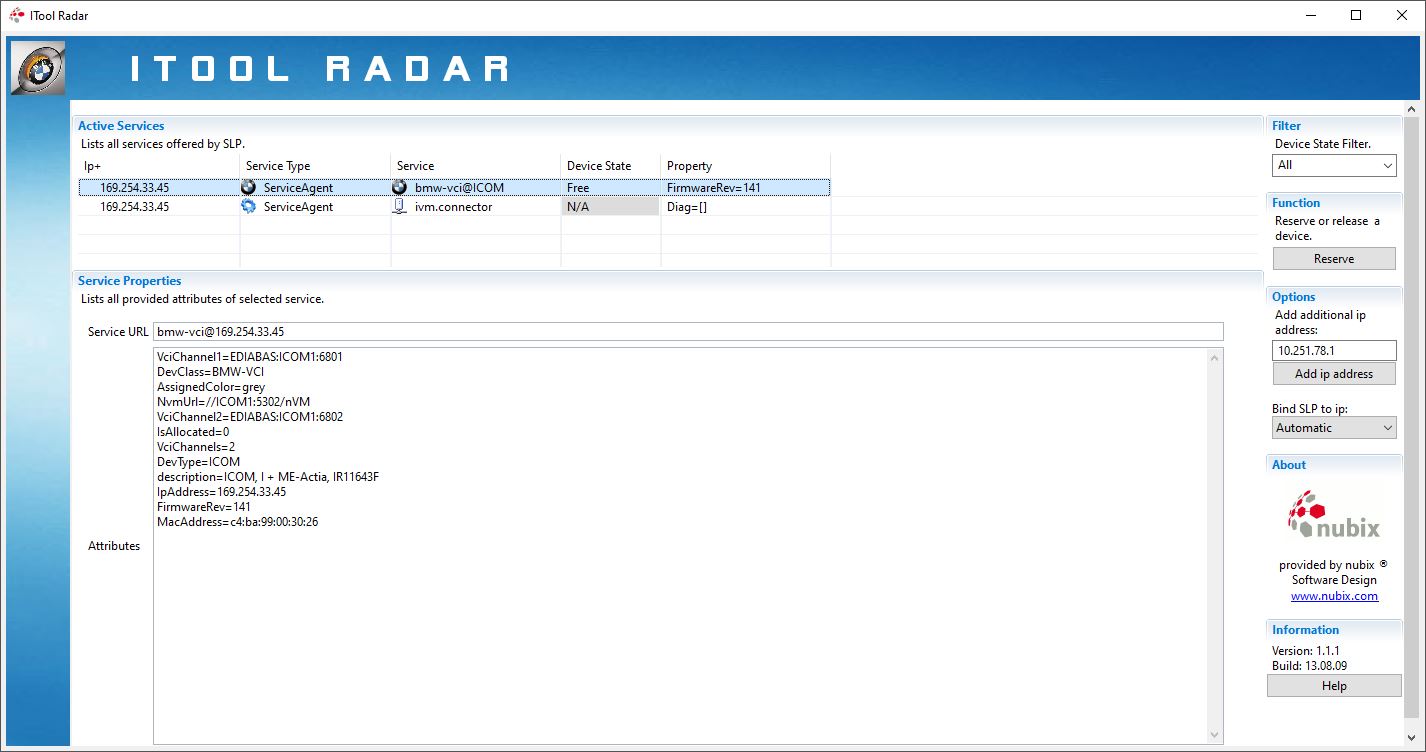Sort by the Device State column header
The image size is (1426, 752).
[610, 166]
